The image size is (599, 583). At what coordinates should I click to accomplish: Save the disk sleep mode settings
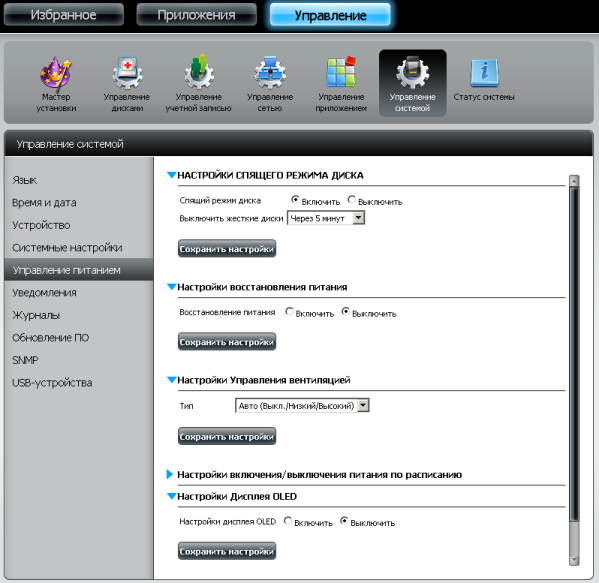[227, 249]
